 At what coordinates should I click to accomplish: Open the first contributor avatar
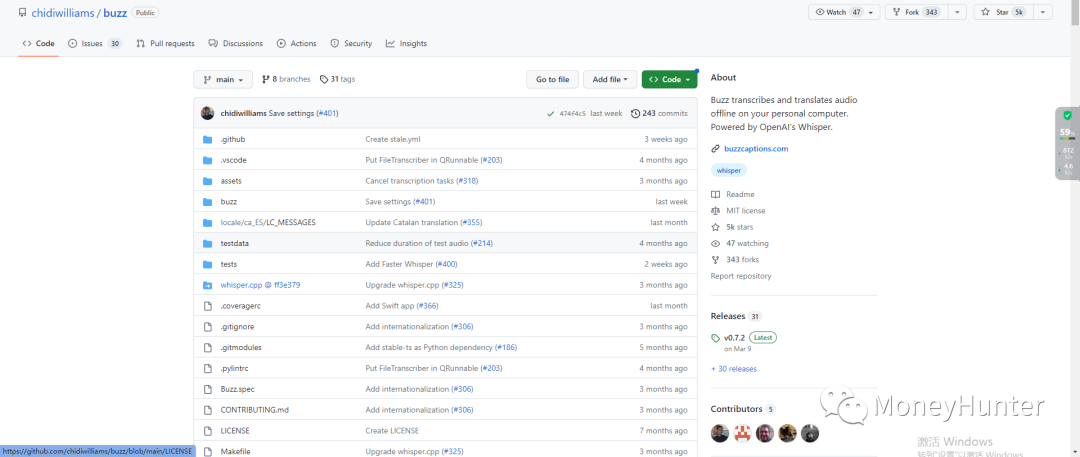tap(720, 433)
